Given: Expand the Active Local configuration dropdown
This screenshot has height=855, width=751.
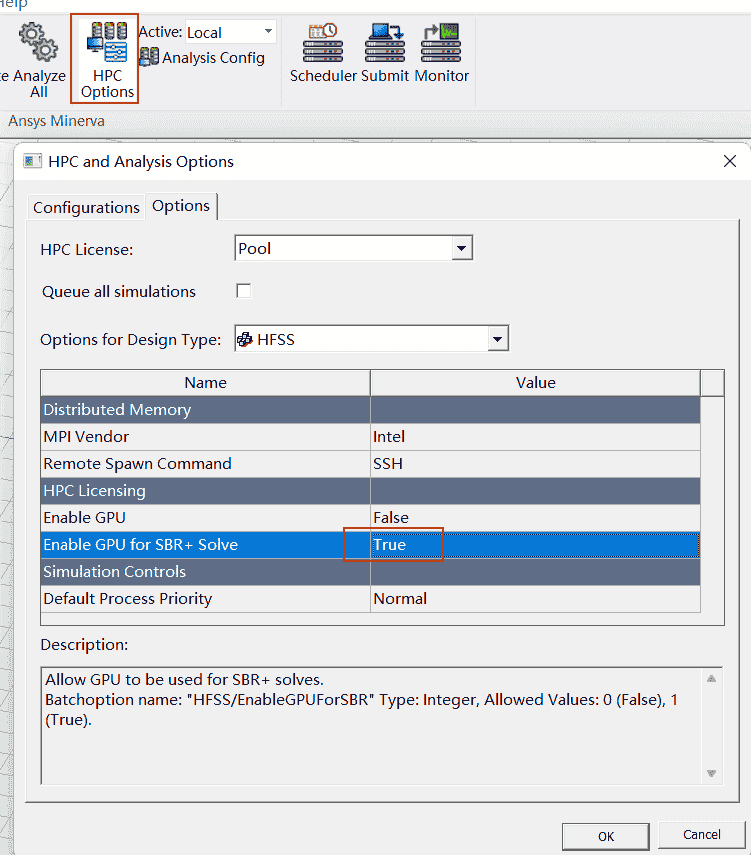Looking at the screenshot, I should (x=268, y=32).
